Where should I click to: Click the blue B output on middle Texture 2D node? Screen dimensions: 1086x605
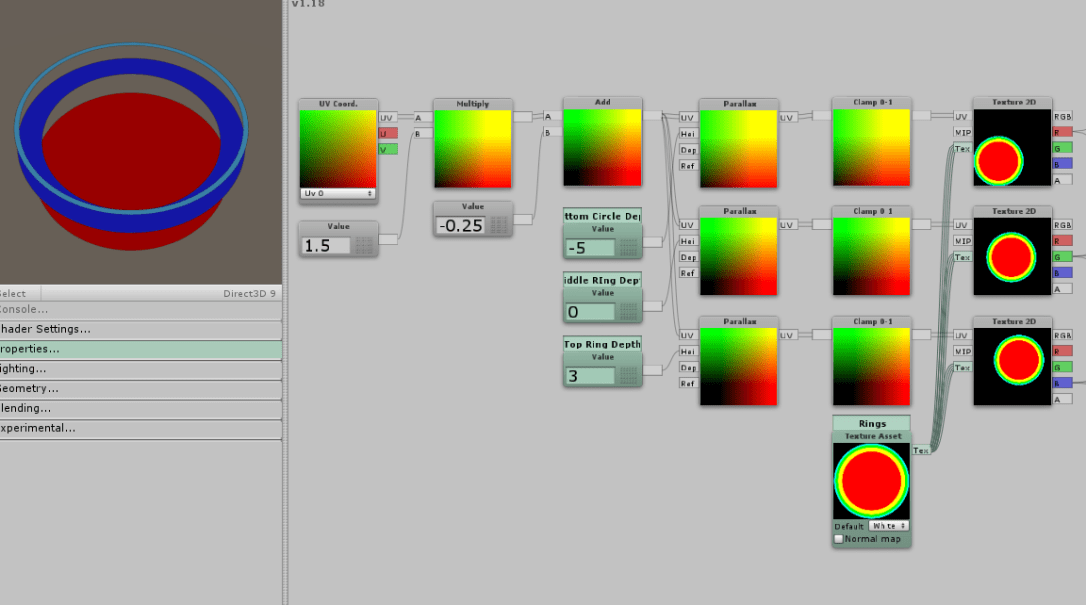1062,272
